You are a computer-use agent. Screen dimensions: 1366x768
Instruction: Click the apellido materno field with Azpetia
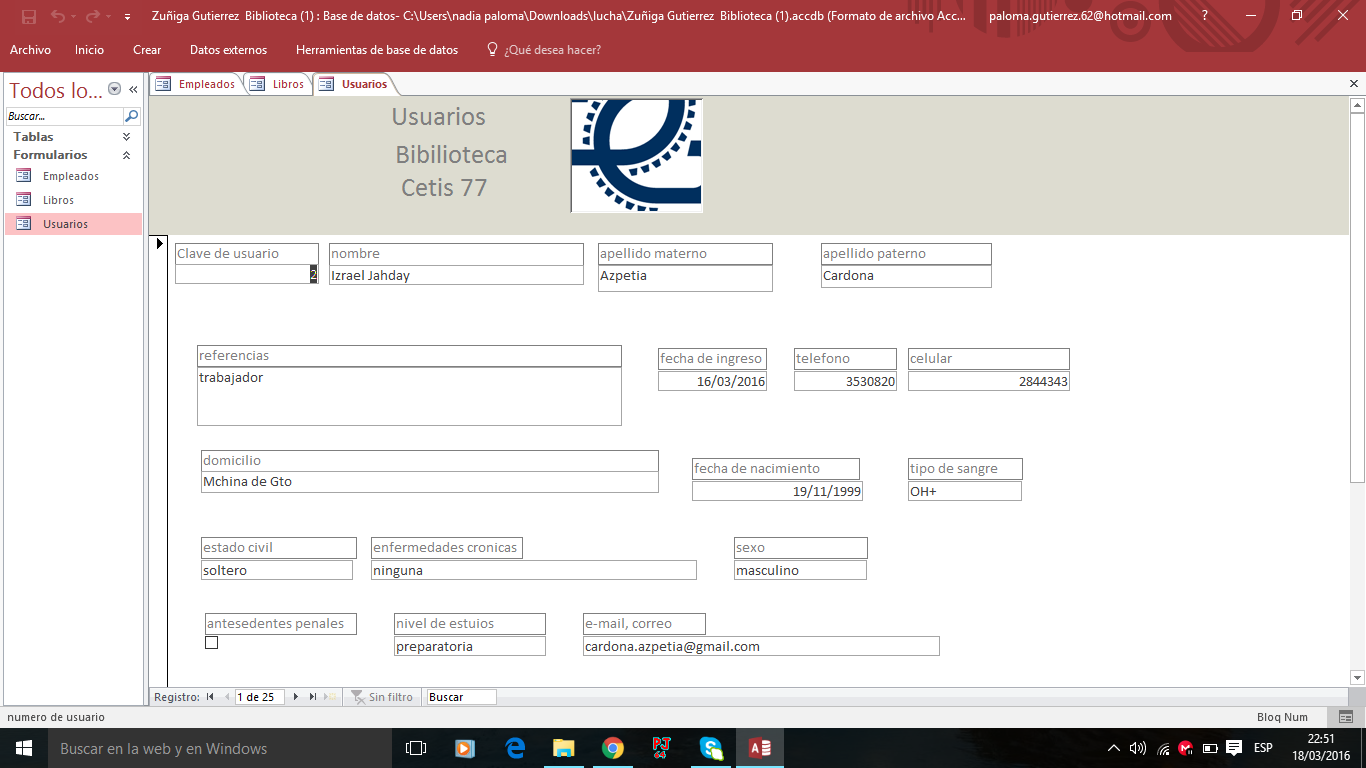685,278
